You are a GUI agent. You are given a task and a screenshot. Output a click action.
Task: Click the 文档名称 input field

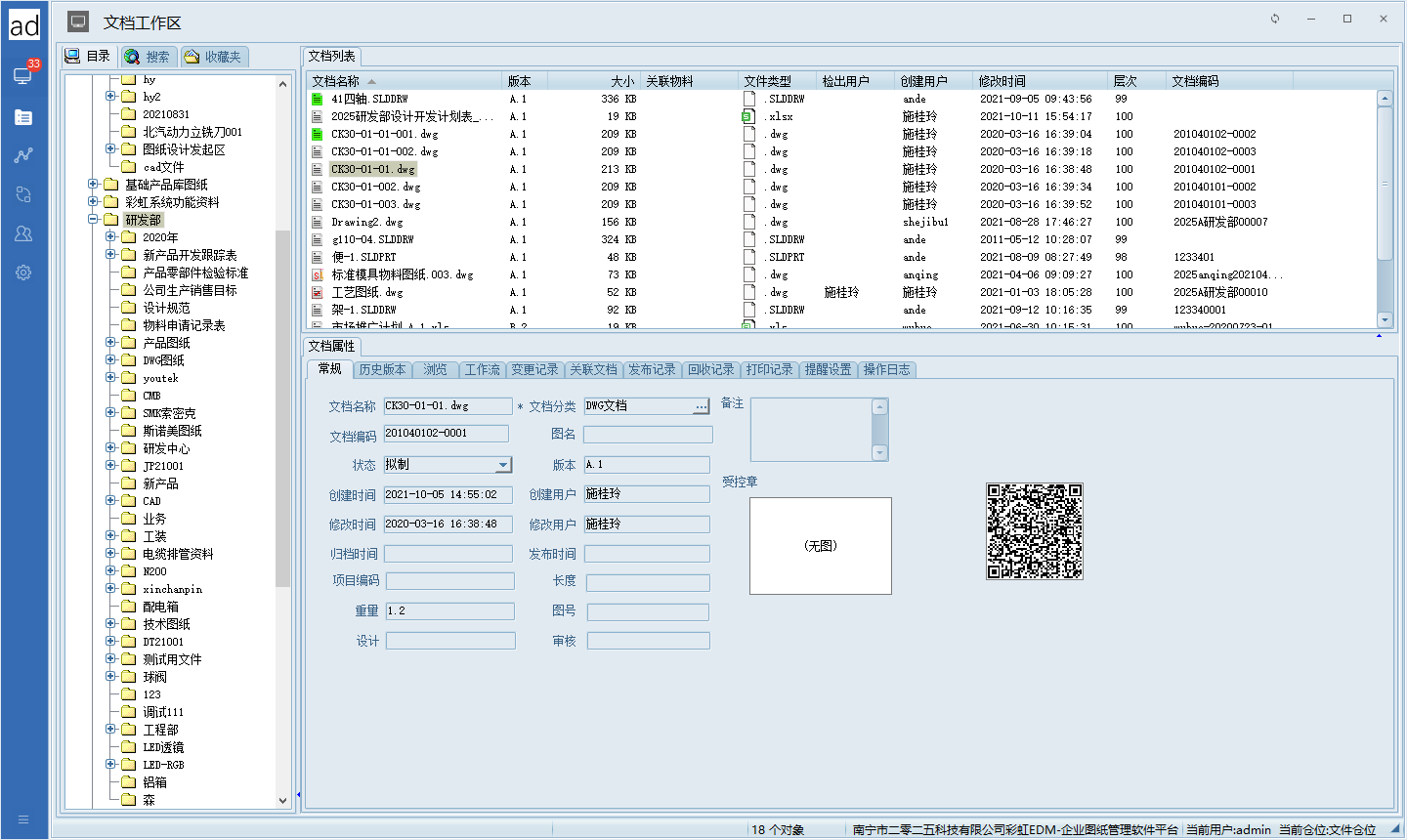pyautogui.click(x=448, y=405)
